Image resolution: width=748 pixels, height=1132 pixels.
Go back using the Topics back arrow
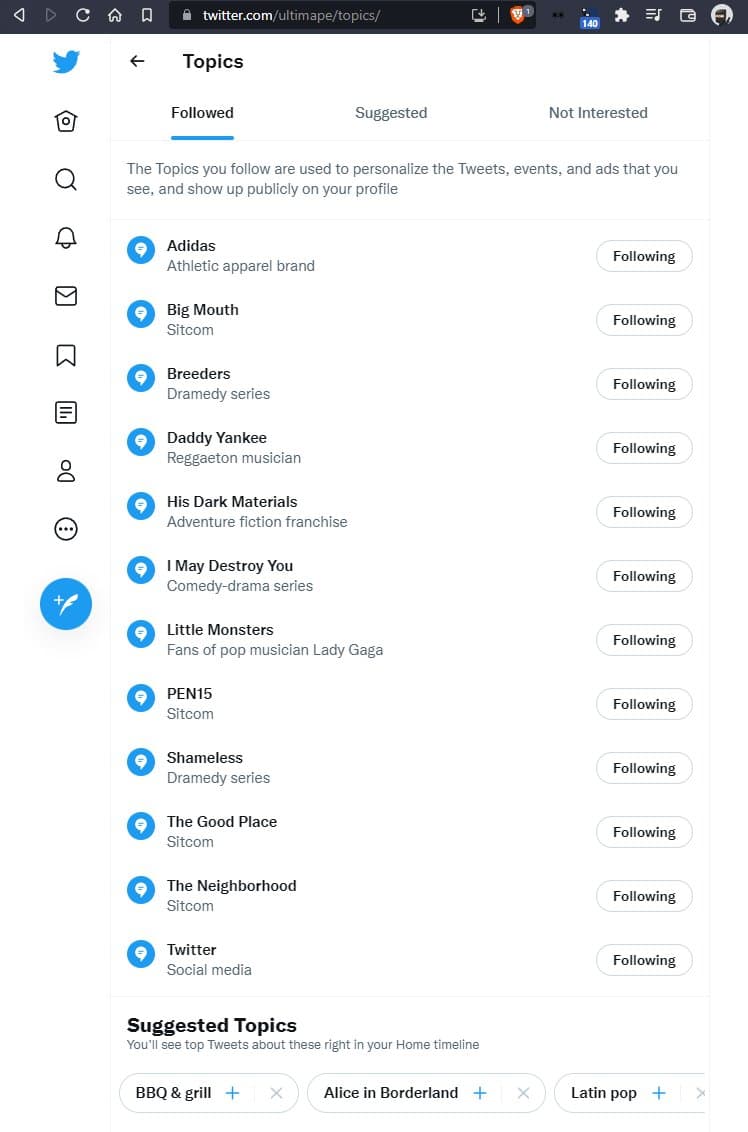[138, 61]
